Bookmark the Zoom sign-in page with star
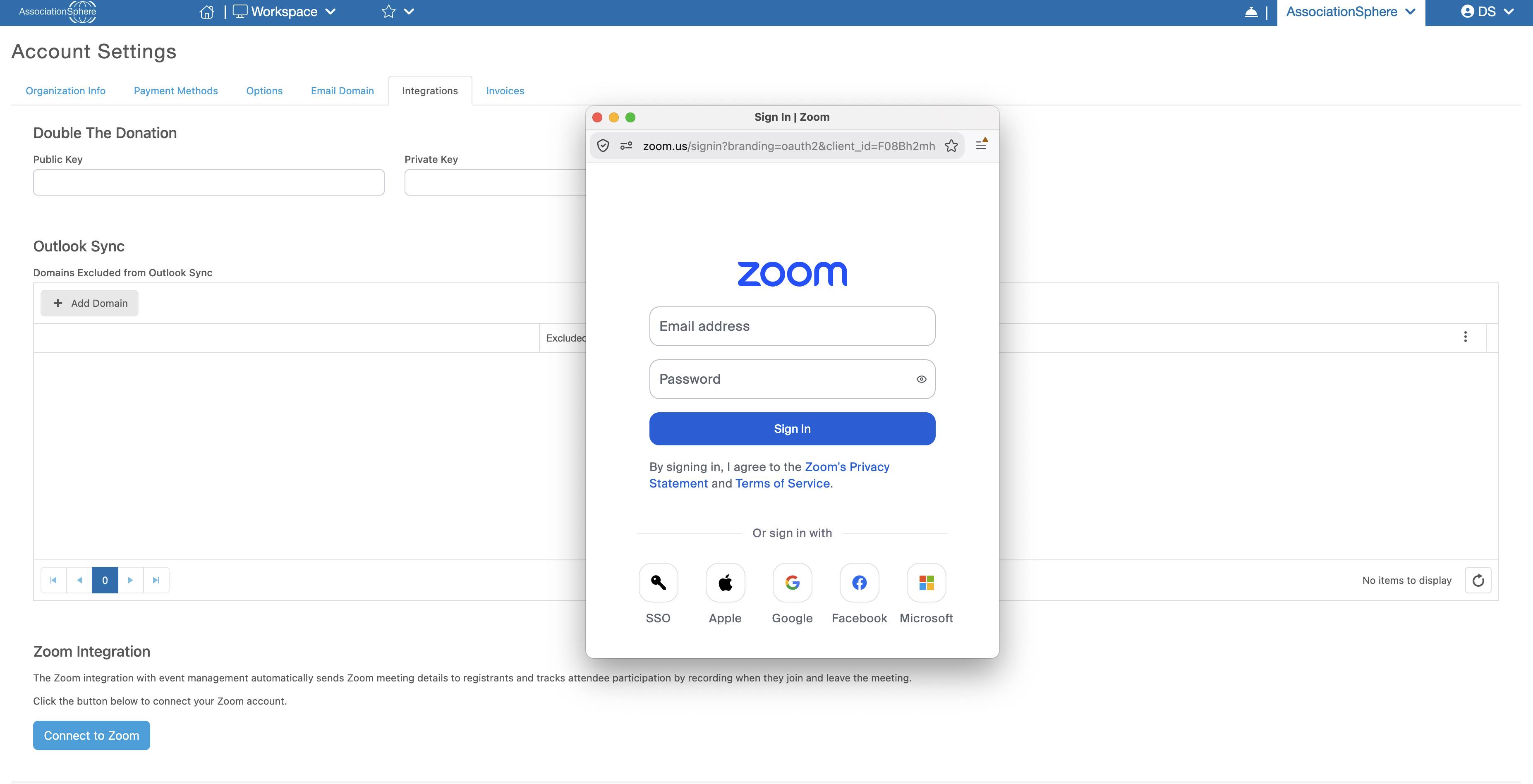The width and height of the screenshot is (1533, 784). pyautogui.click(x=951, y=146)
